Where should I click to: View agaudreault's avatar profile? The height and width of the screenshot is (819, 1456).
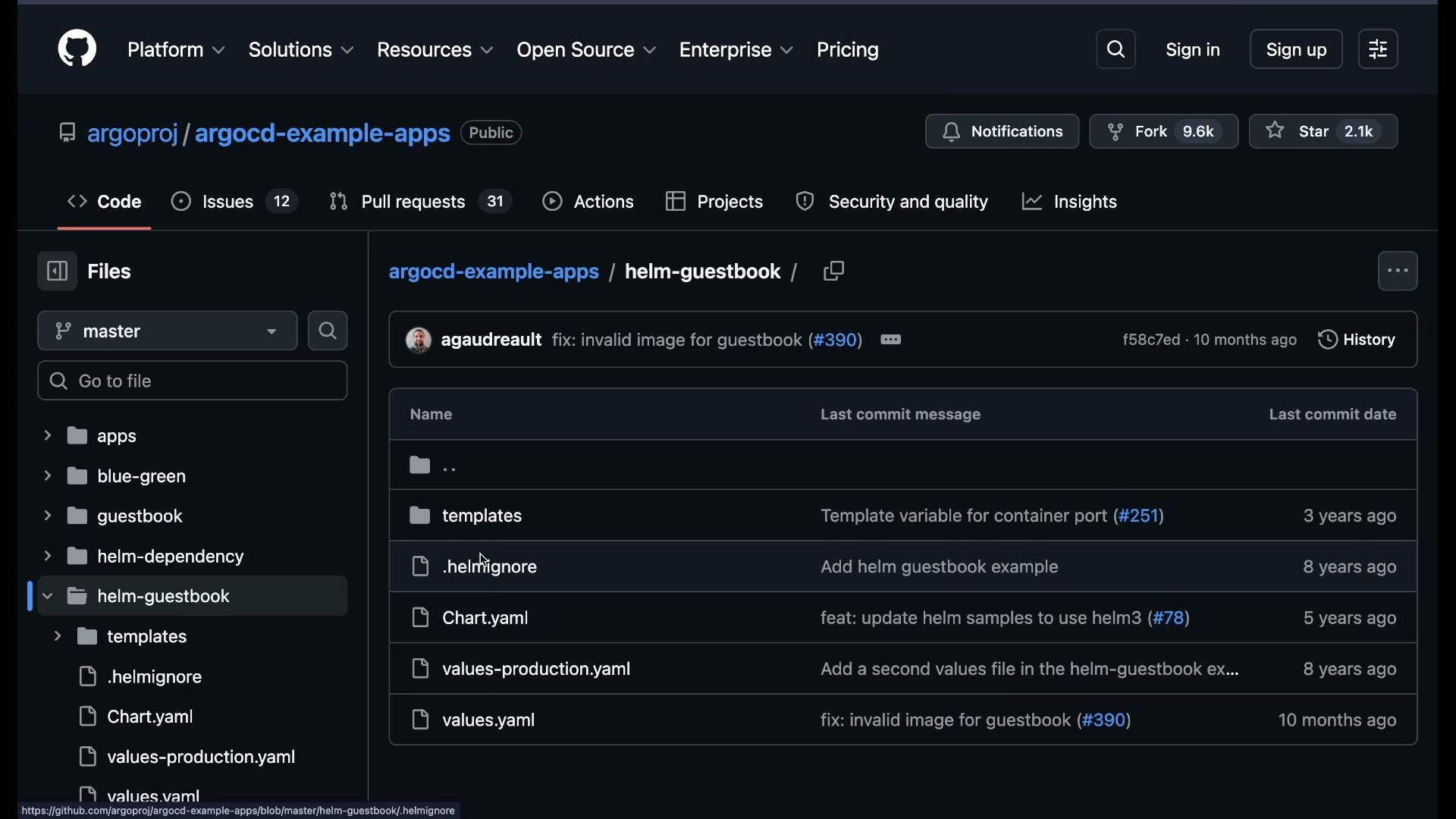(x=419, y=340)
